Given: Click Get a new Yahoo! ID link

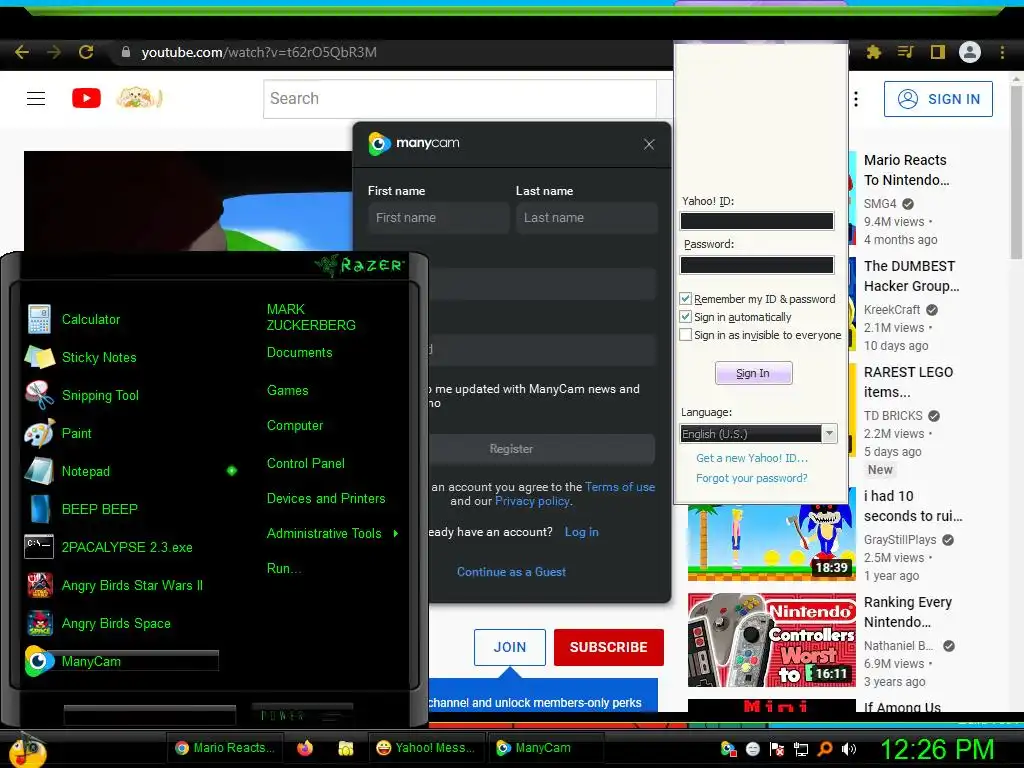Looking at the screenshot, I should pos(752,458).
